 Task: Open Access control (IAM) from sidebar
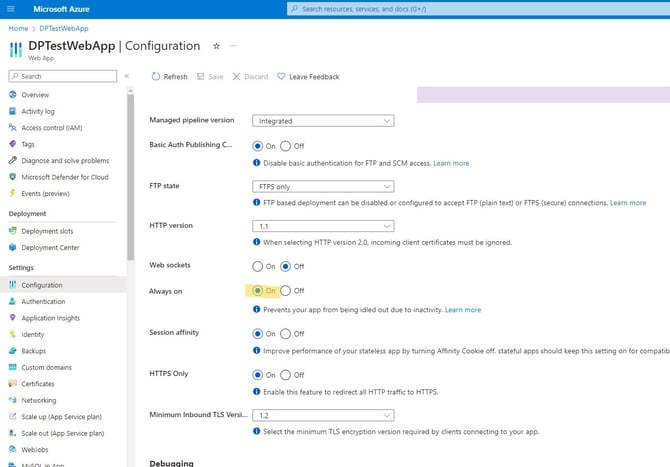point(51,128)
